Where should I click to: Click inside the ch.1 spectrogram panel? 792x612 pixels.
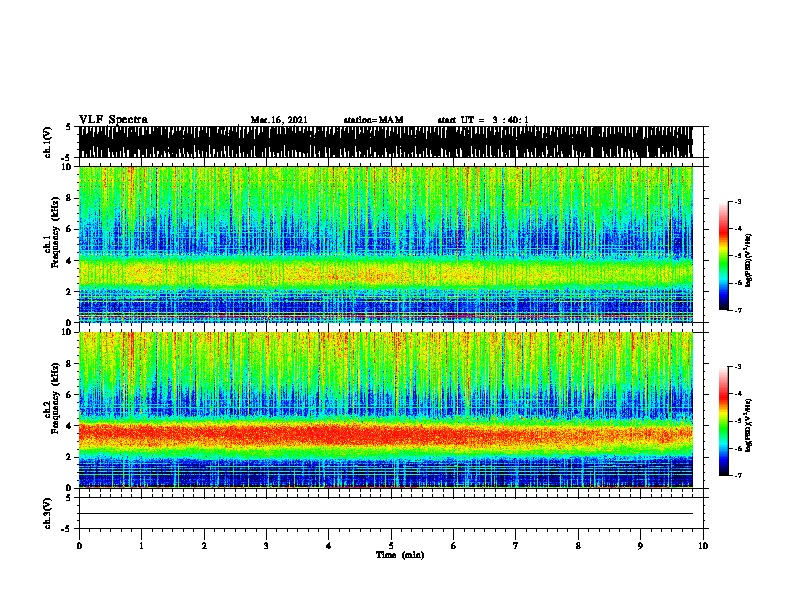[386, 244]
